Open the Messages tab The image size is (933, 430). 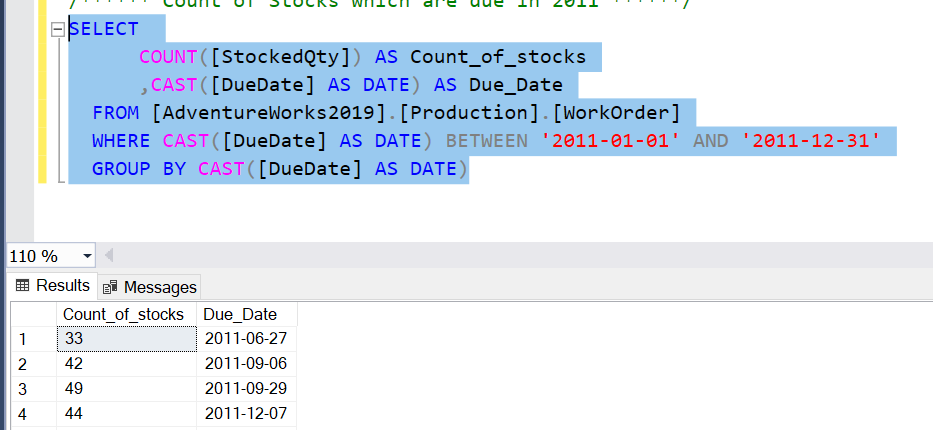(150, 287)
